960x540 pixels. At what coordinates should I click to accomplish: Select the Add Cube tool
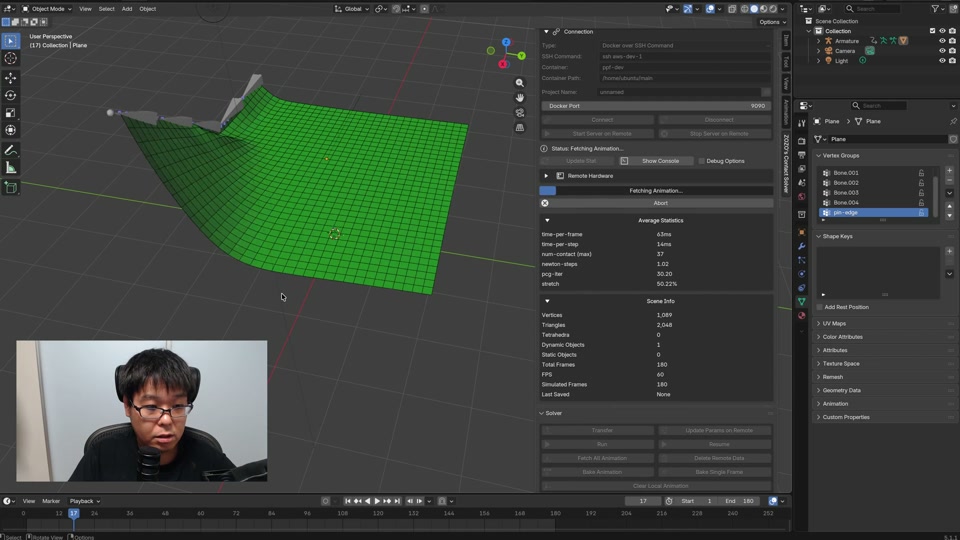tap(10, 188)
